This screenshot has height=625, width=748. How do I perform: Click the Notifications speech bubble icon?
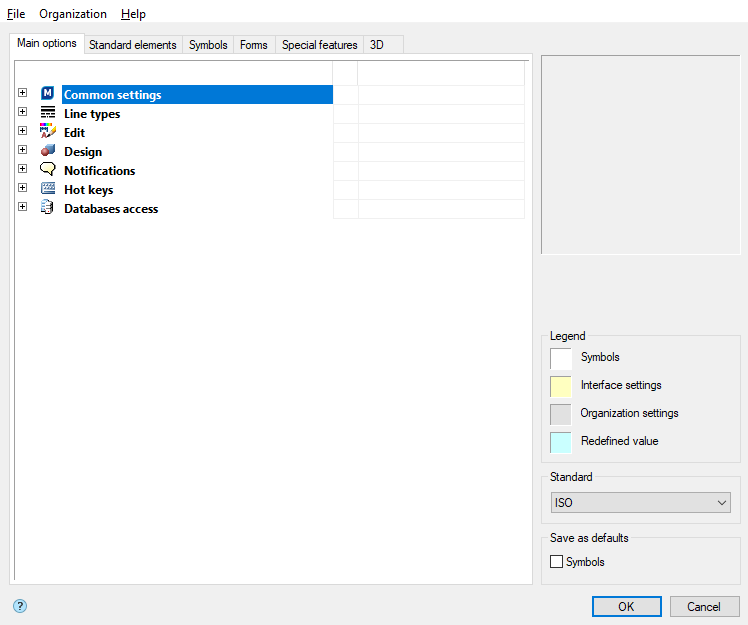coord(48,169)
